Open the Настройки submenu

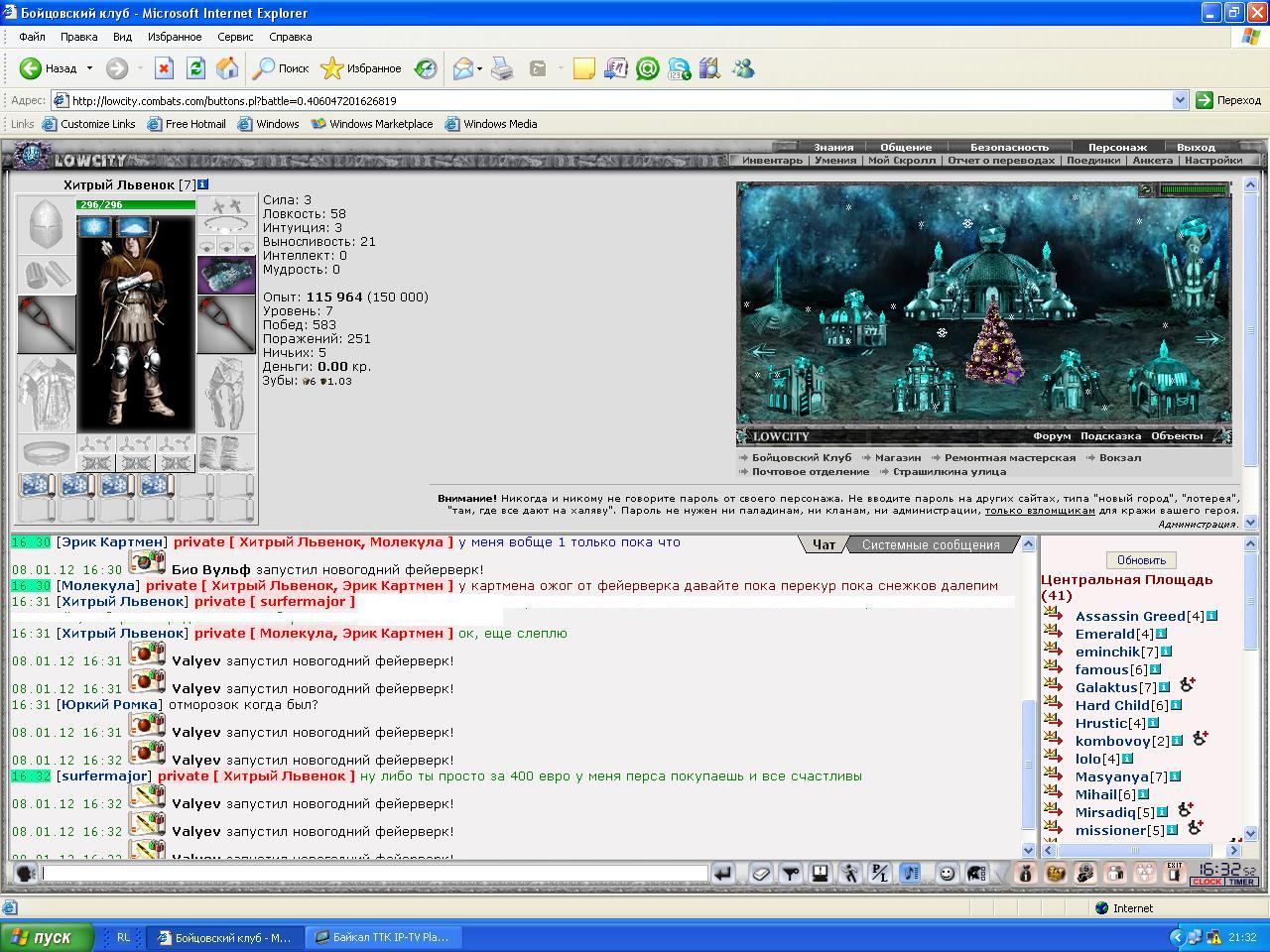click(1212, 160)
